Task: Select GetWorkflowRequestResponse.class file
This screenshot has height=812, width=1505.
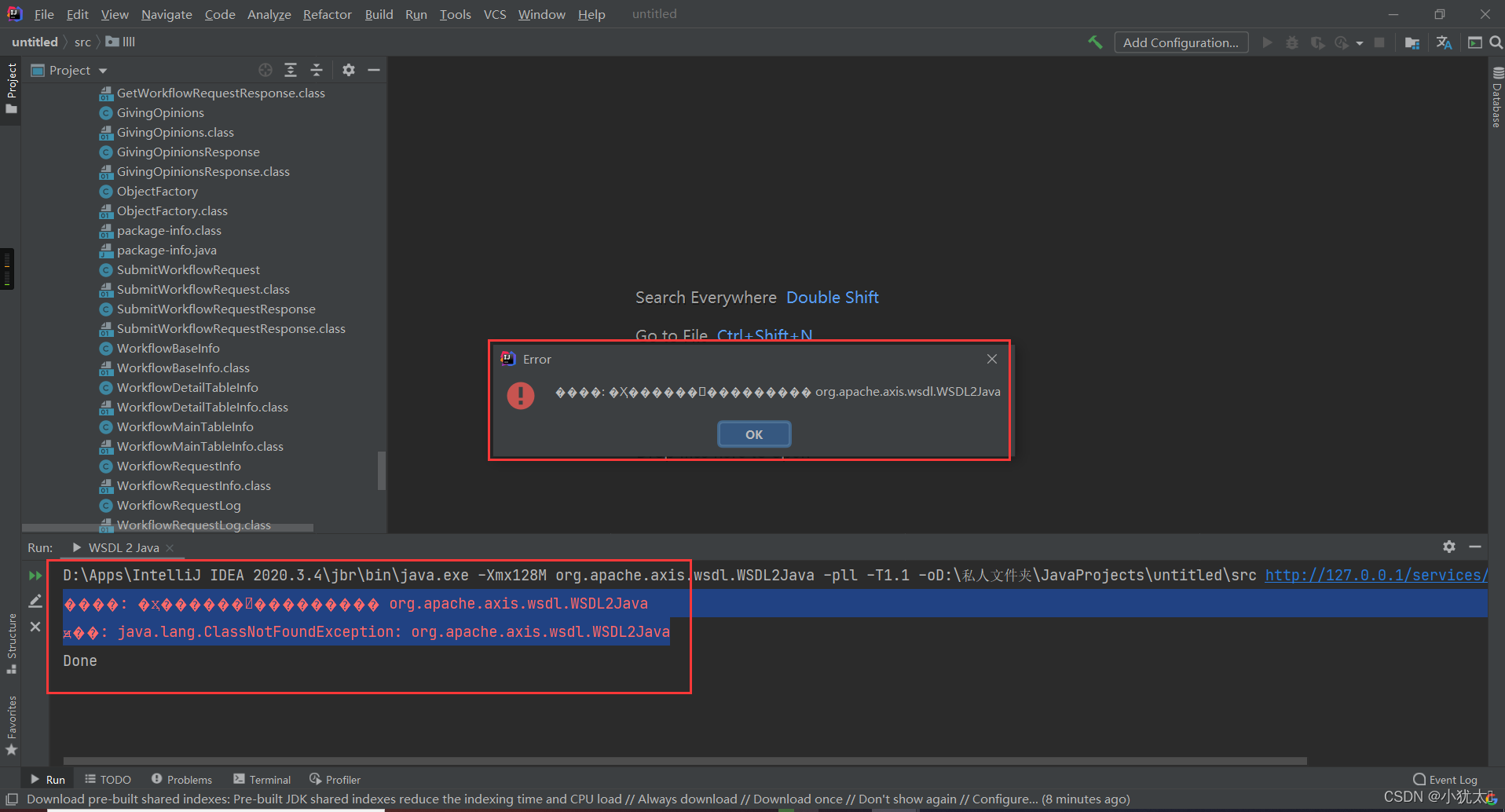Action: [x=221, y=93]
